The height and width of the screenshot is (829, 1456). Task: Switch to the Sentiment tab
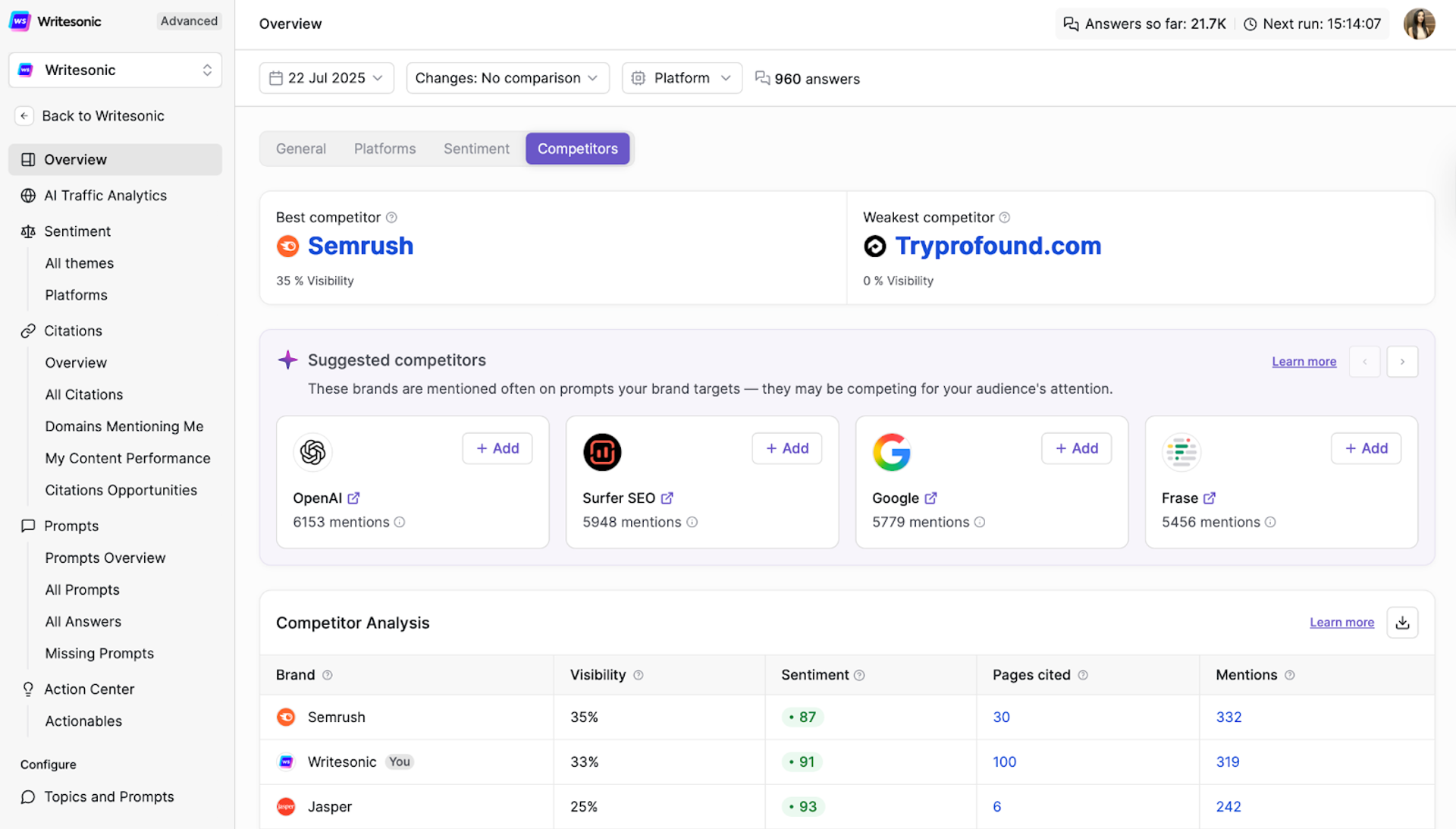pyautogui.click(x=476, y=149)
